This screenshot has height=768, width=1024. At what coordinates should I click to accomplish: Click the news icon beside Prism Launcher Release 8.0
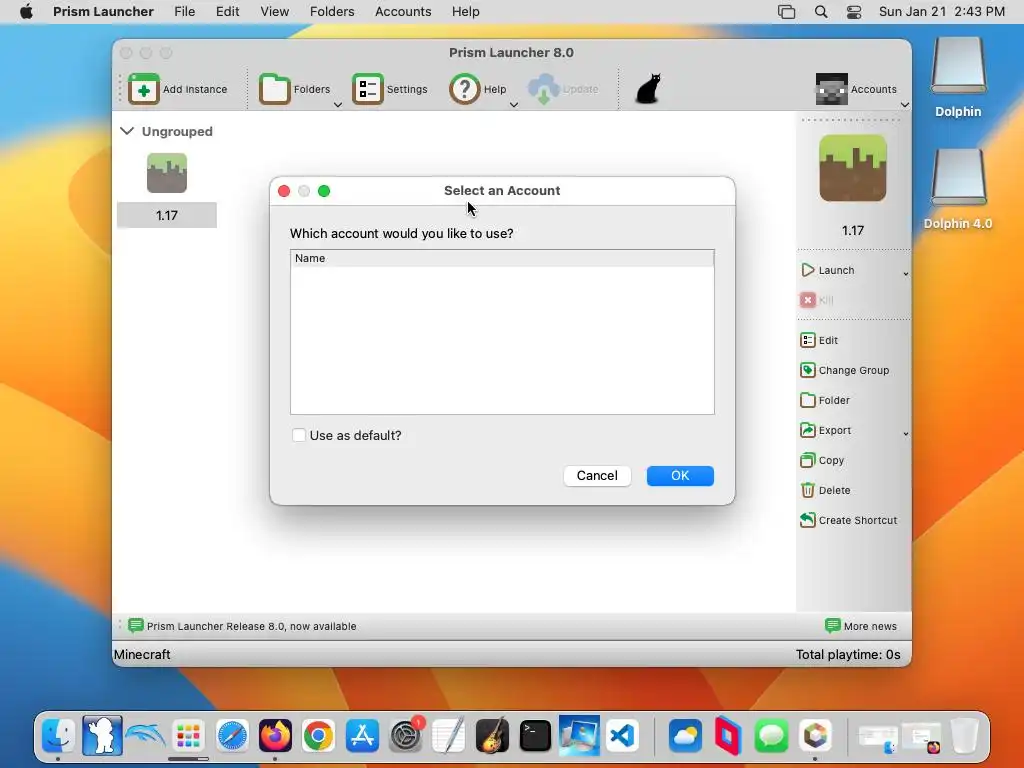pyautogui.click(x=135, y=626)
